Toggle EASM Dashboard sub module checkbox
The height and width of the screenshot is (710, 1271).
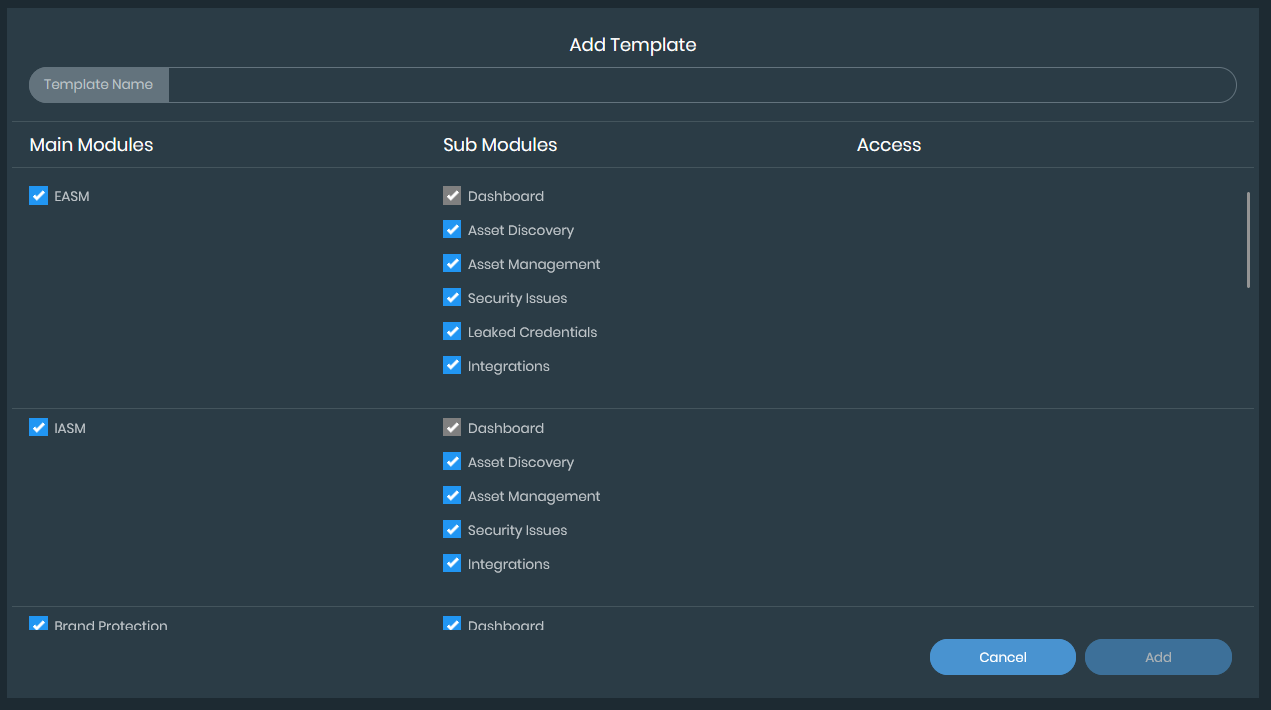[x=452, y=196]
